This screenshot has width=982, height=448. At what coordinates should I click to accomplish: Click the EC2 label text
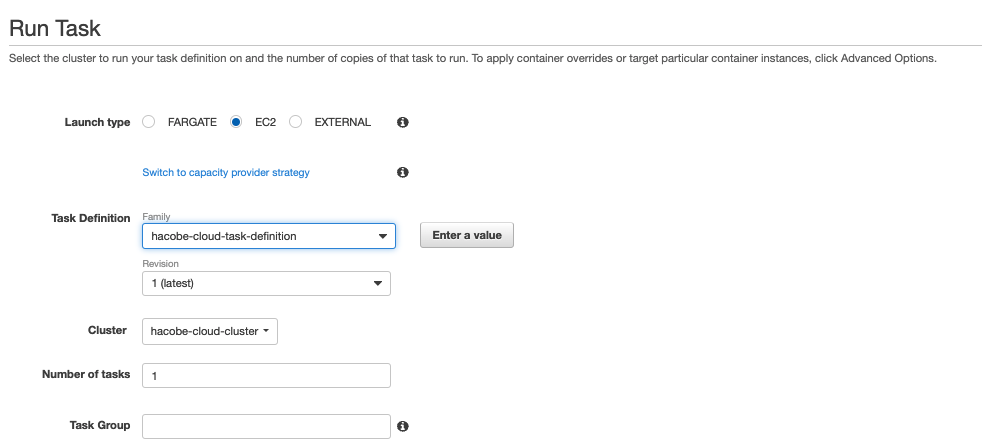click(265, 122)
